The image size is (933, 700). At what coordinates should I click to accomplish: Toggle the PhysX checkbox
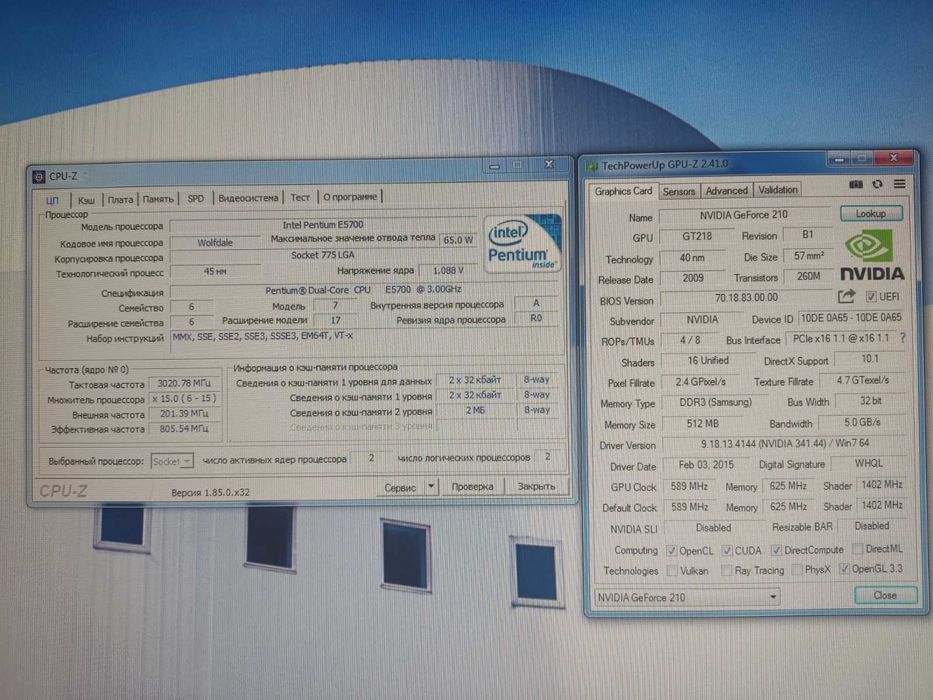(x=797, y=570)
